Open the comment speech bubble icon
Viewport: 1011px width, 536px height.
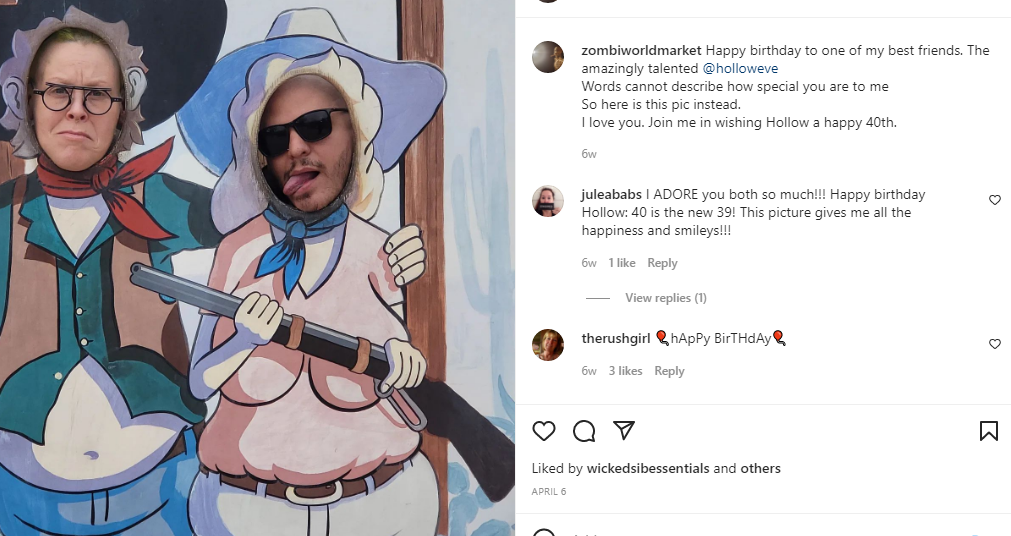584,431
